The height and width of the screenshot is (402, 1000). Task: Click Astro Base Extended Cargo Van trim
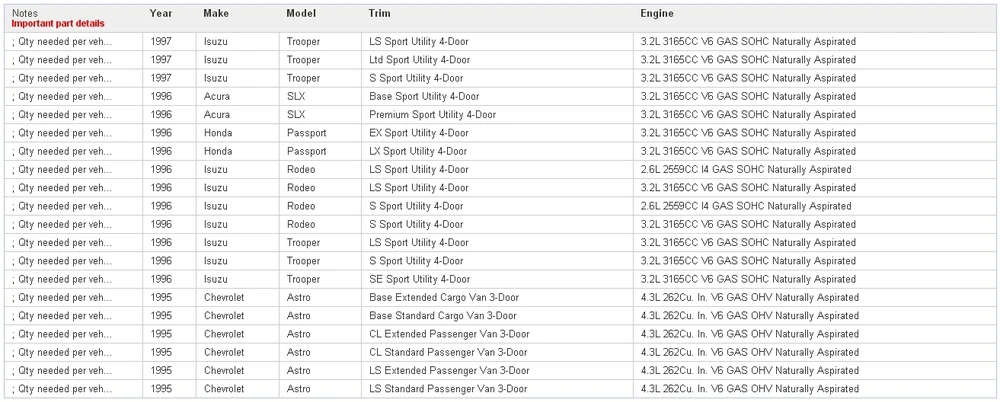[x=444, y=297]
